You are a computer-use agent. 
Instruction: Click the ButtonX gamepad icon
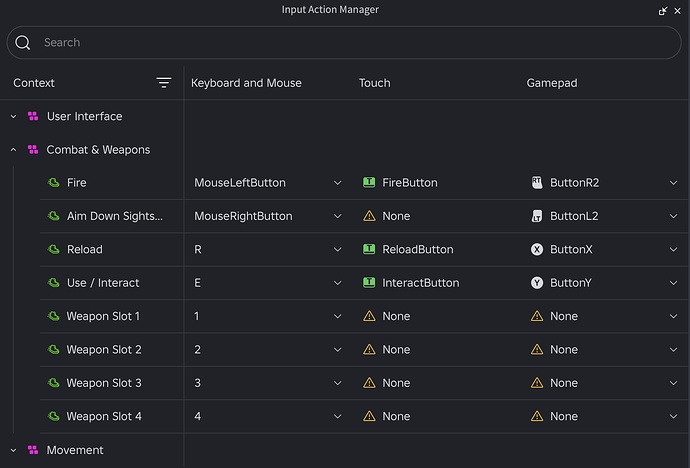[537, 249]
